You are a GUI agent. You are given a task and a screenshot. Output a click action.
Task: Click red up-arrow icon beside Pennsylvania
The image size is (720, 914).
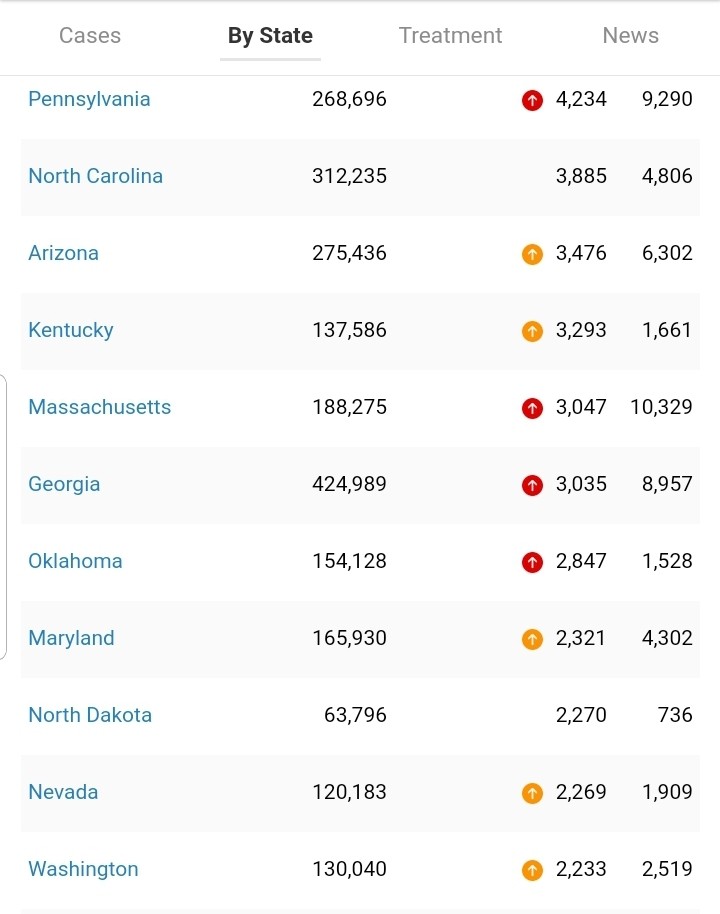pyautogui.click(x=532, y=100)
